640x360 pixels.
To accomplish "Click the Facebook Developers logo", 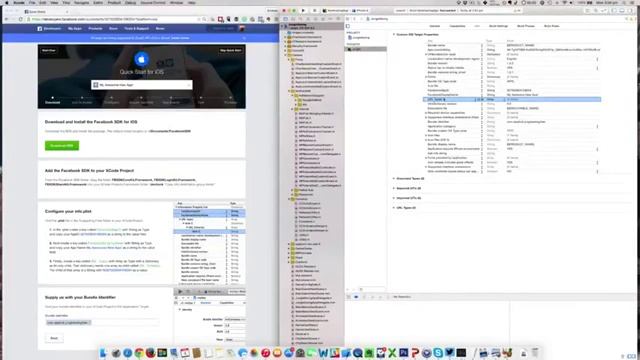I will (x=49, y=29).
